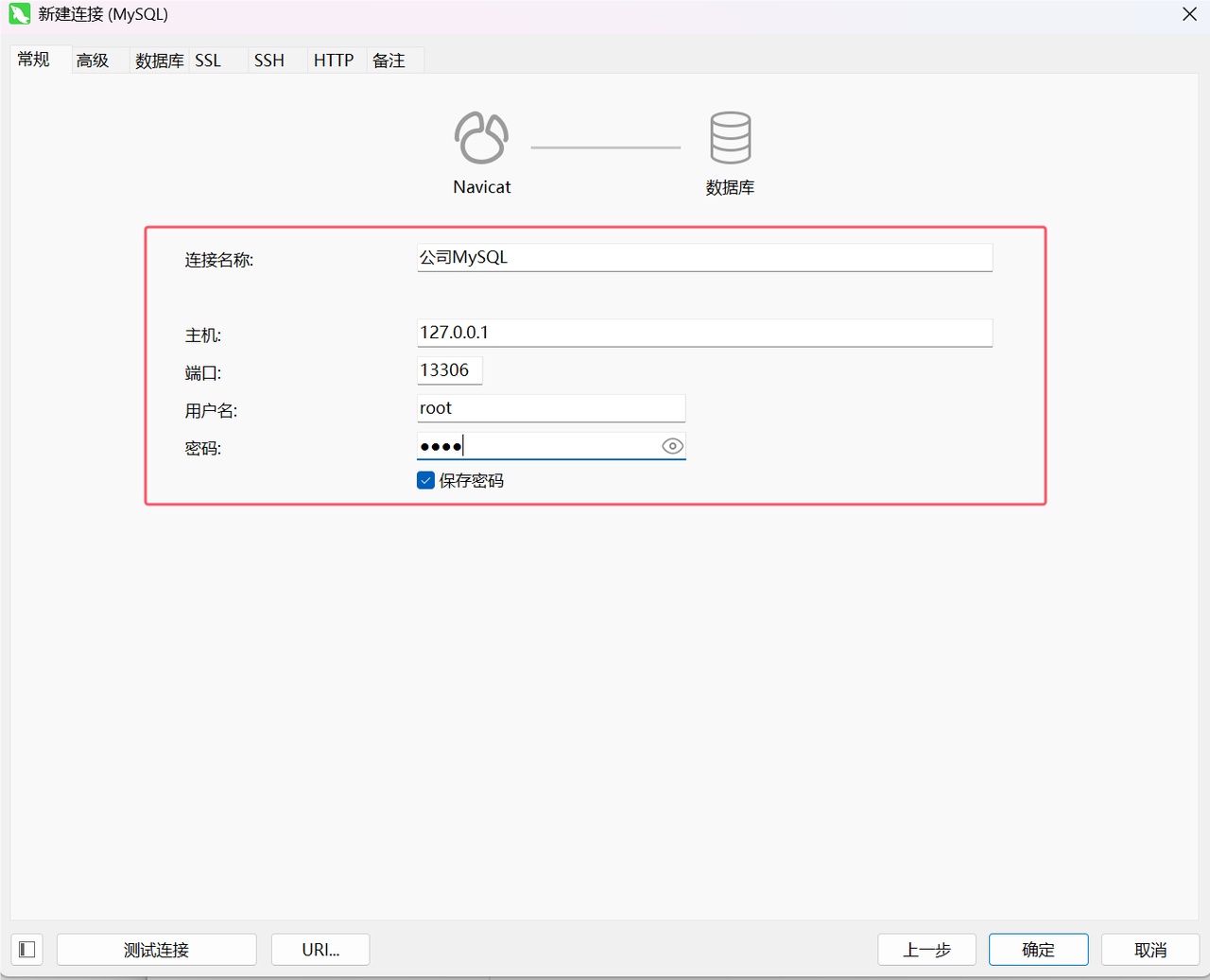Screen dimensions: 1210x980
Task: Click the 连接名称 field containing 公司MySQL
Action: [704, 257]
